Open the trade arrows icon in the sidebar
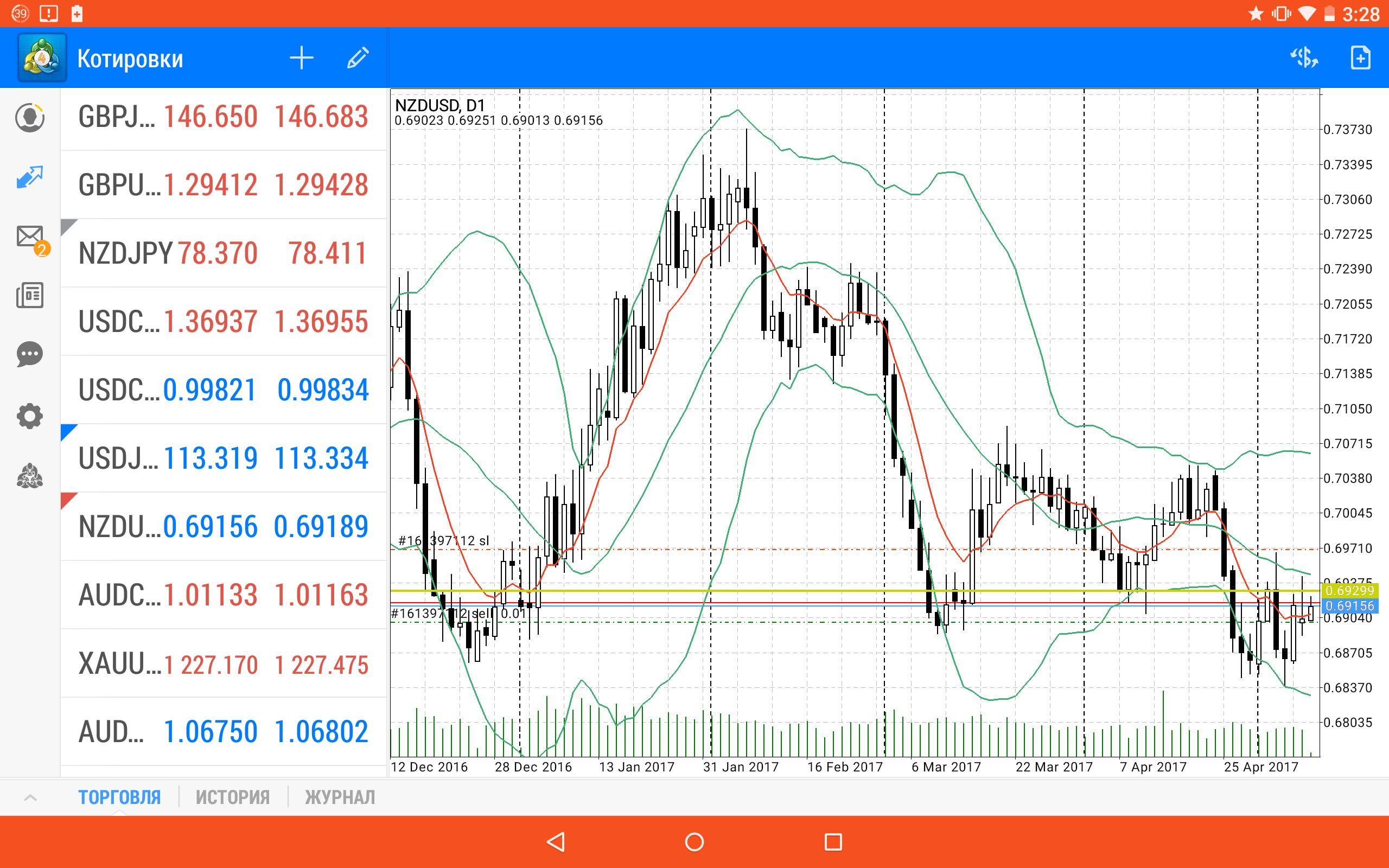 point(30,177)
